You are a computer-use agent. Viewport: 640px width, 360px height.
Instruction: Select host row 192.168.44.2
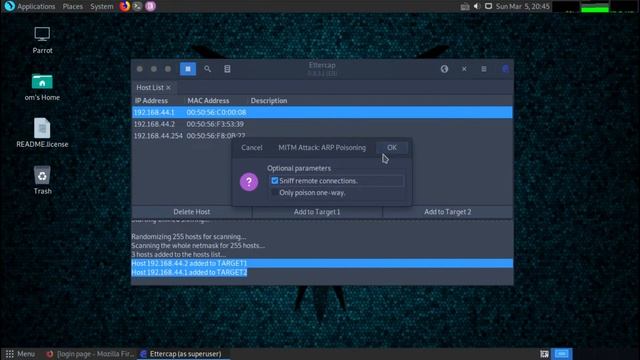322,124
